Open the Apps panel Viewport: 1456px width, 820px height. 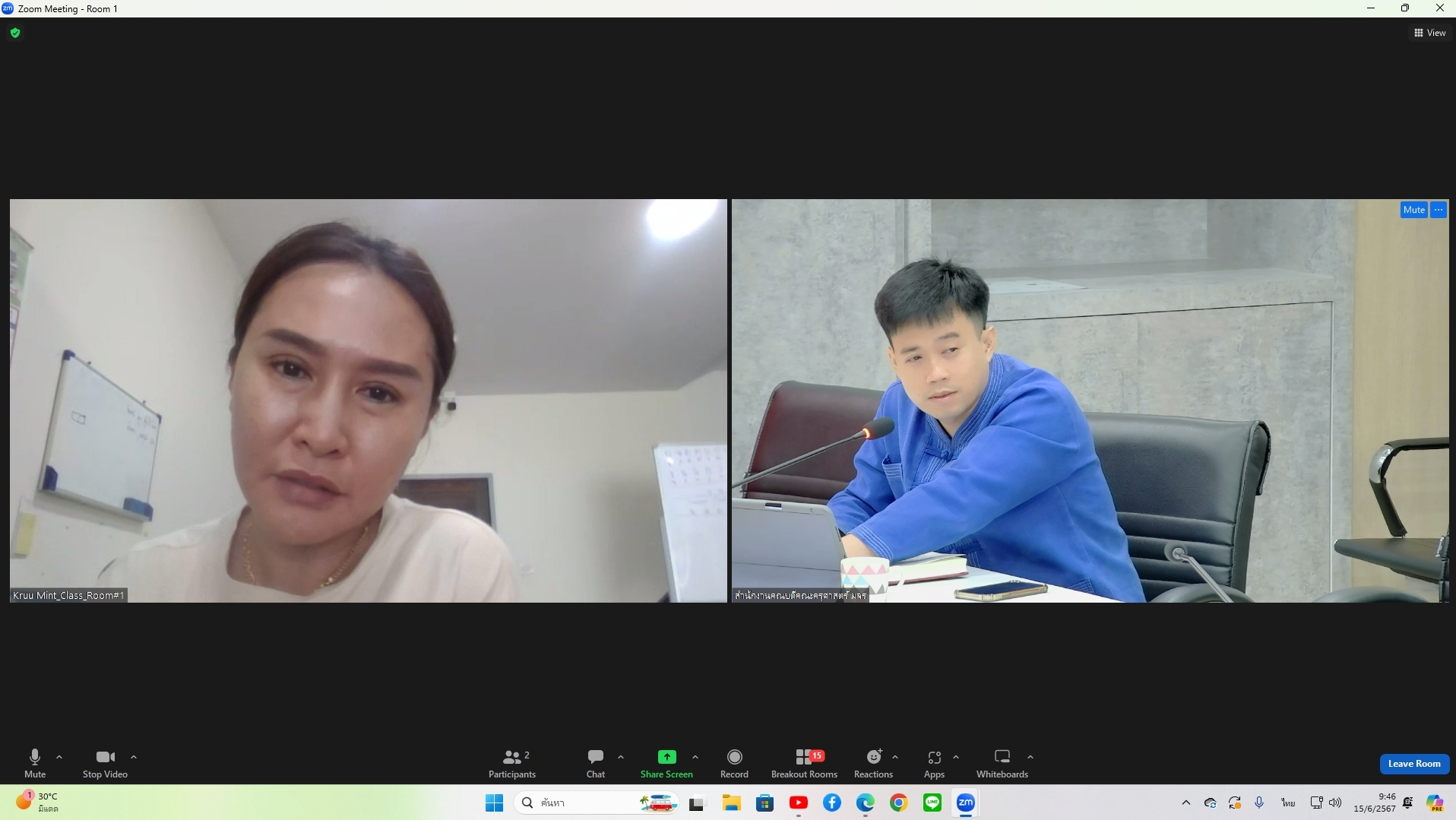point(934,763)
